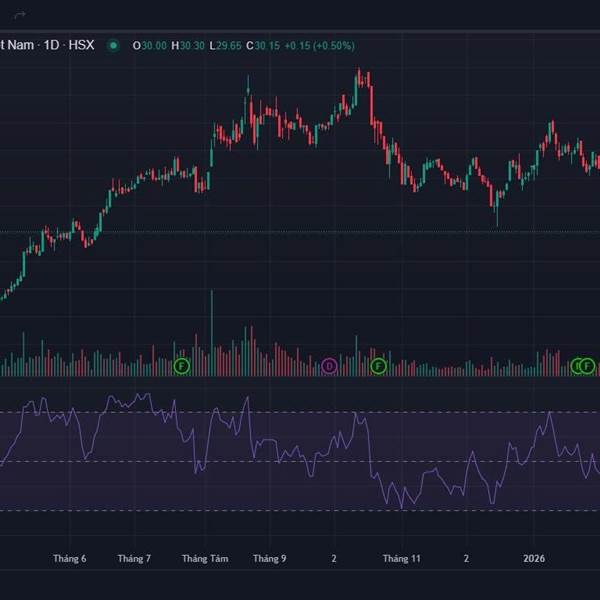Click the Tháng 9 time axis label
600x600 pixels.
coord(270,559)
